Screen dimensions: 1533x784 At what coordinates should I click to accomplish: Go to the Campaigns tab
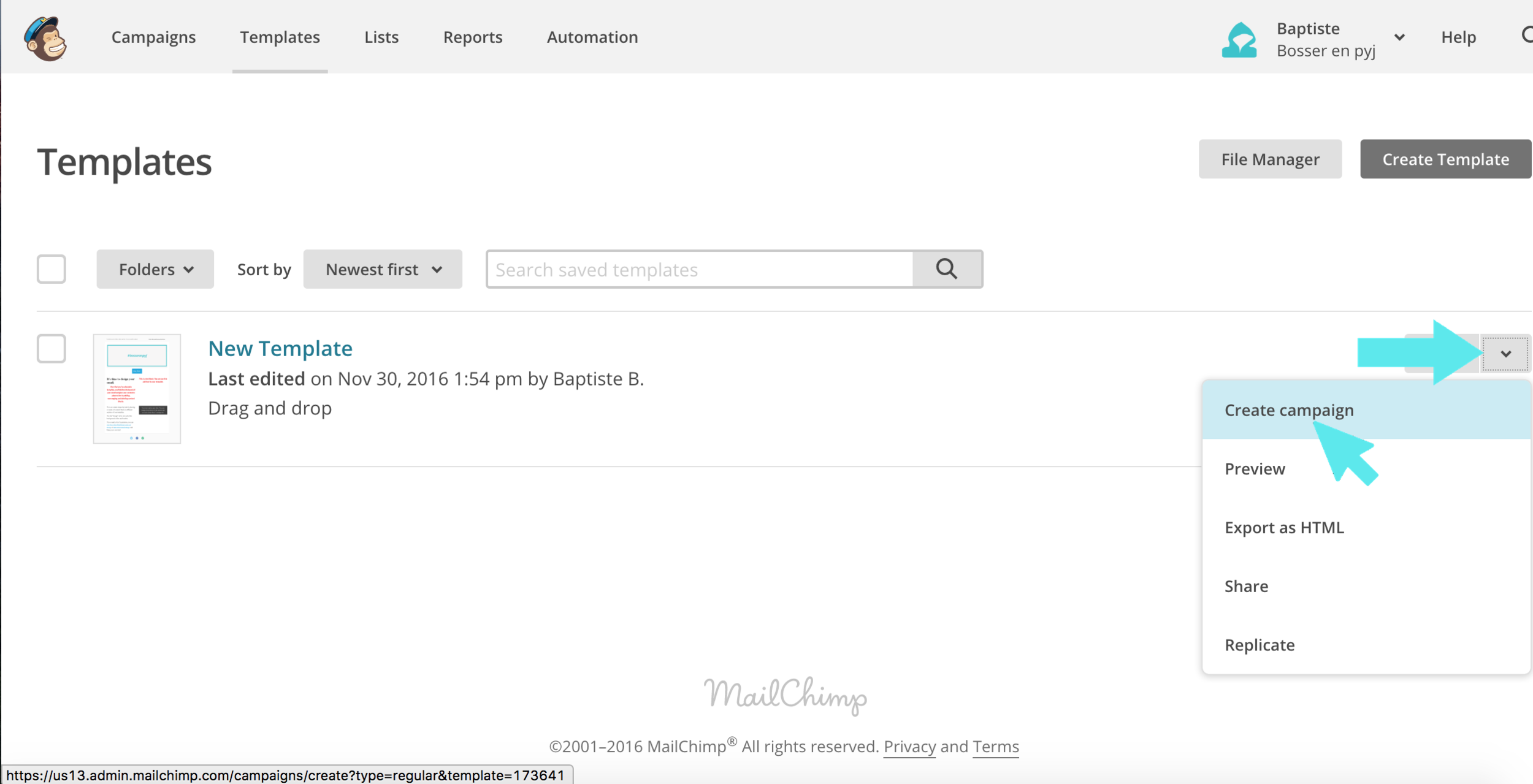tap(153, 37)
